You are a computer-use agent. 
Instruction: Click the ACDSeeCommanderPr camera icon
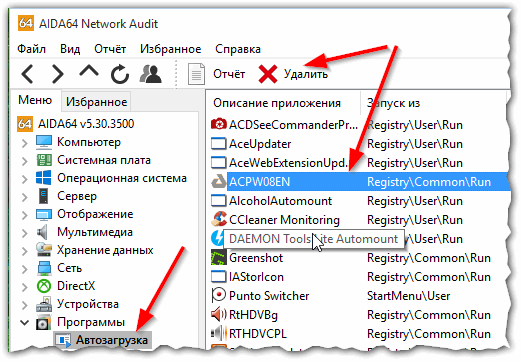coord(219,125)
